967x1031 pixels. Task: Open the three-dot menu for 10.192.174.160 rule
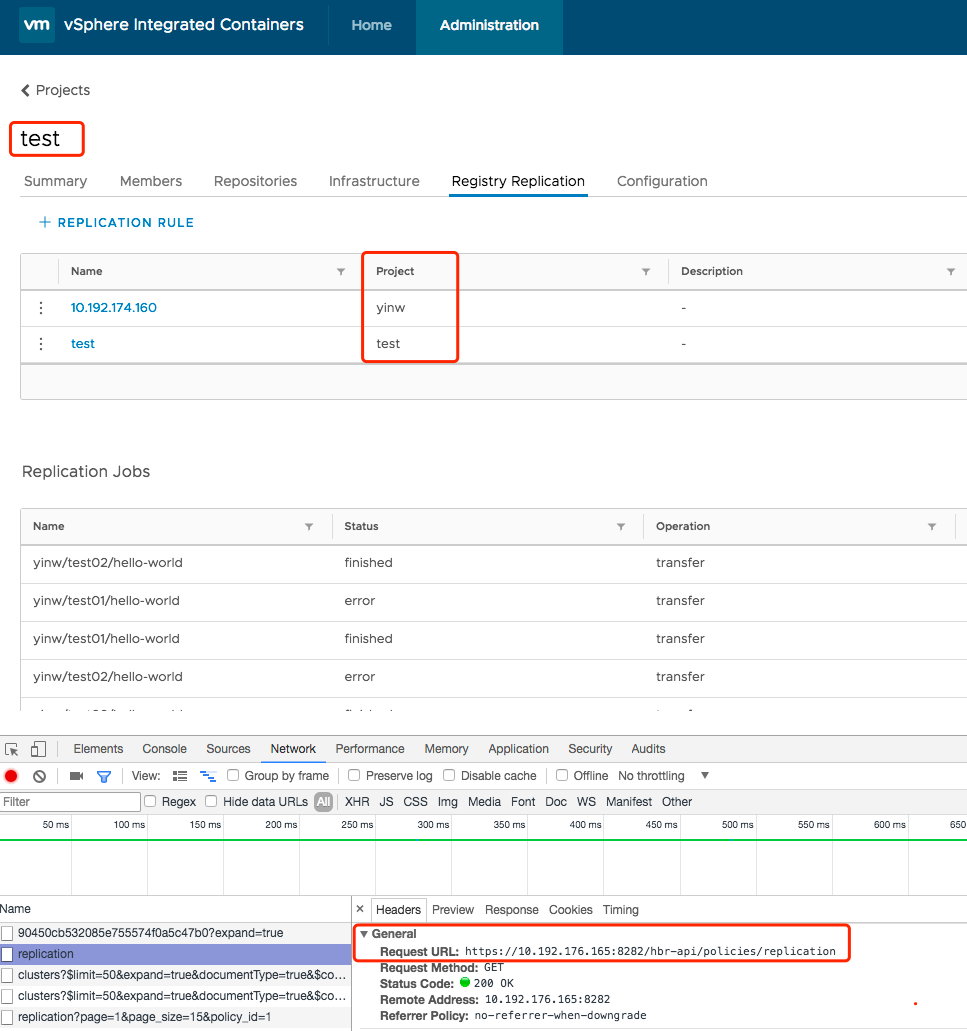(x=40, y=307)
